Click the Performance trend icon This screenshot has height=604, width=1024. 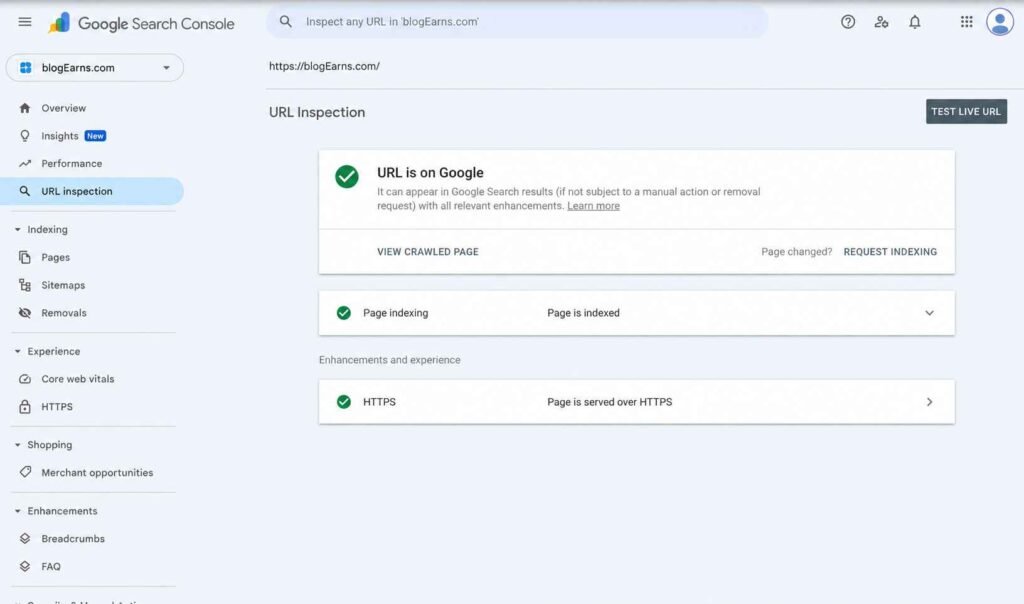click(x=25, y=164)
